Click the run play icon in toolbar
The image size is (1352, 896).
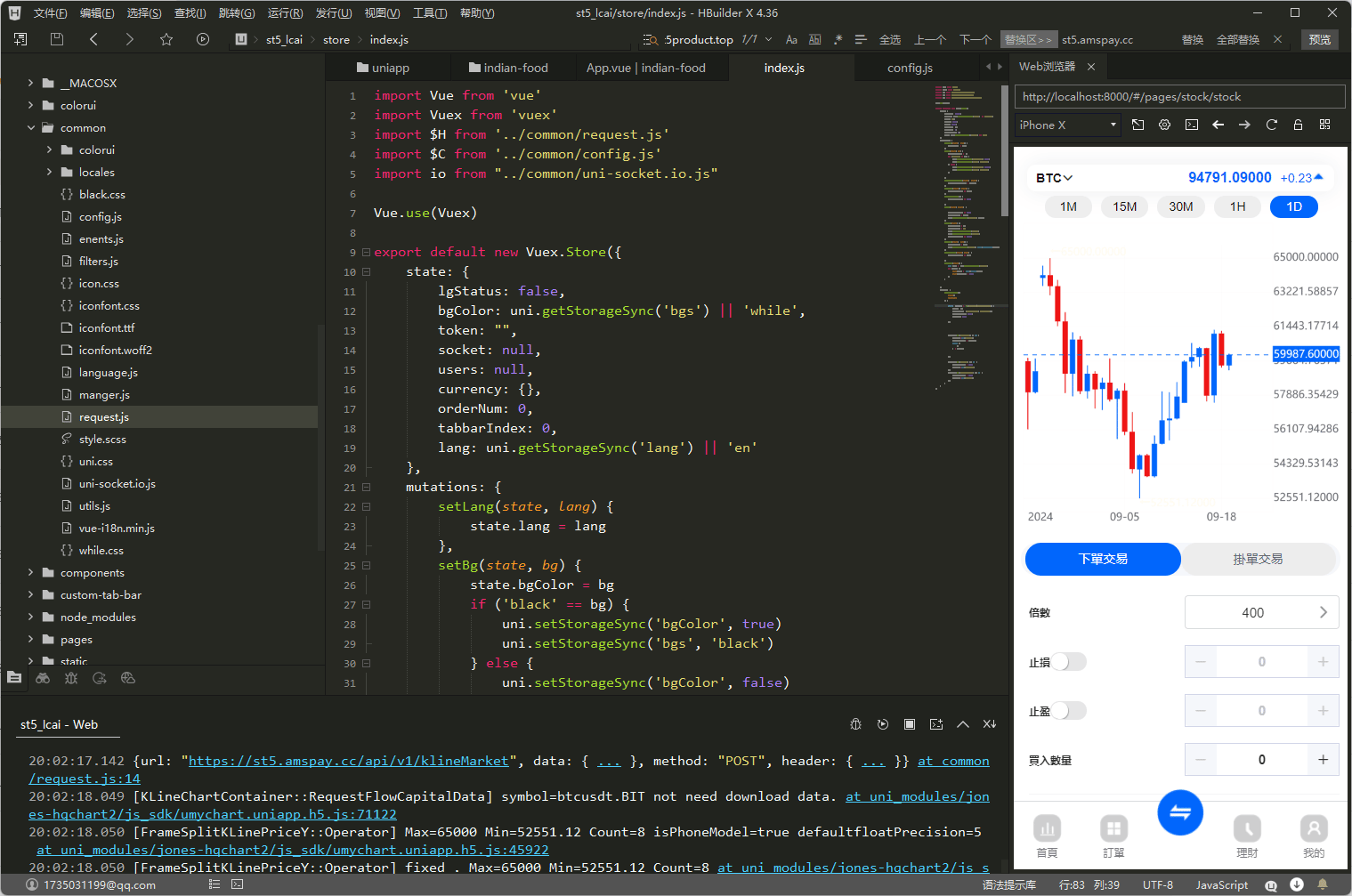pyautogui.click(x=203, y=39)
